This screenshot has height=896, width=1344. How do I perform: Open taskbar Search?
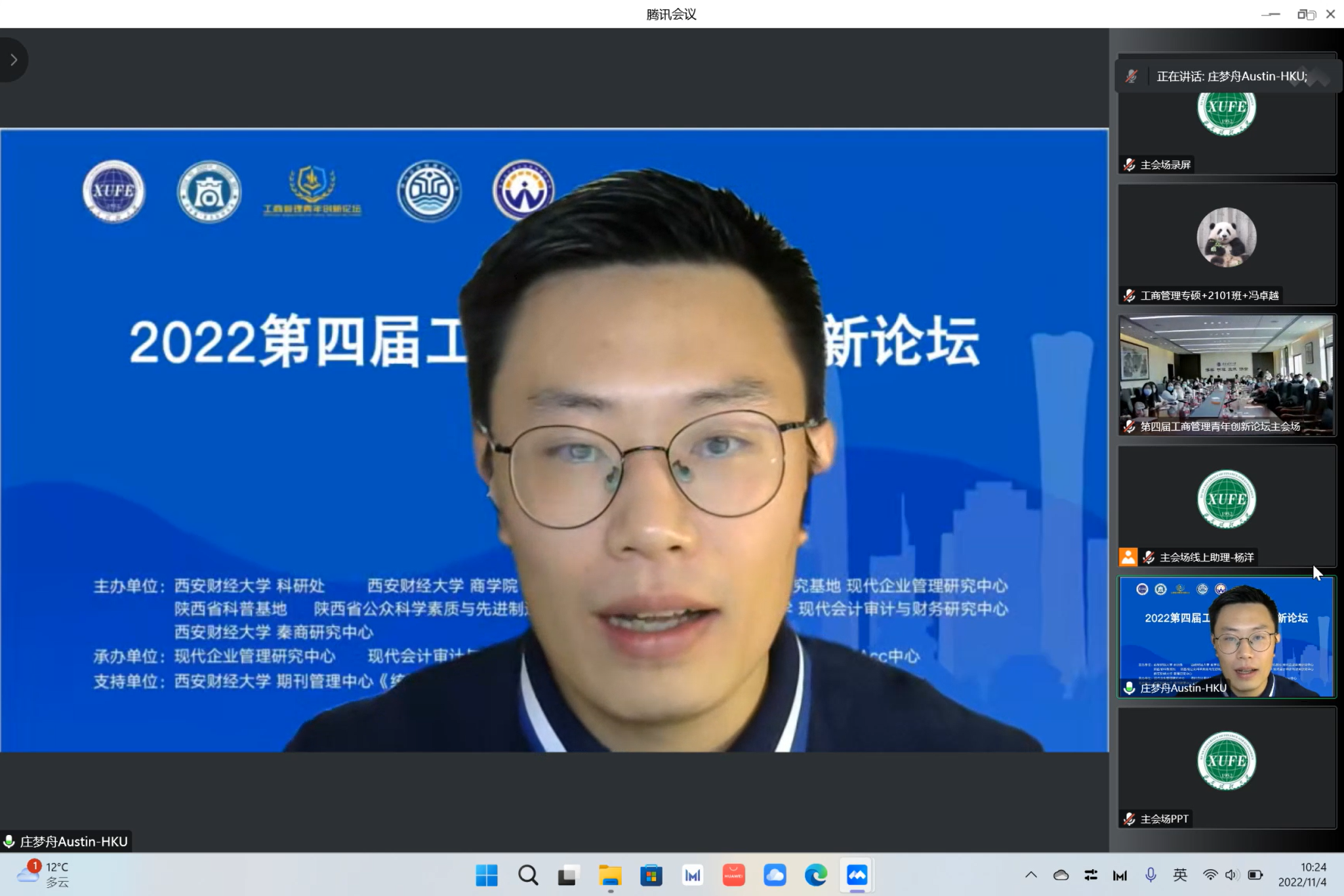527,875
